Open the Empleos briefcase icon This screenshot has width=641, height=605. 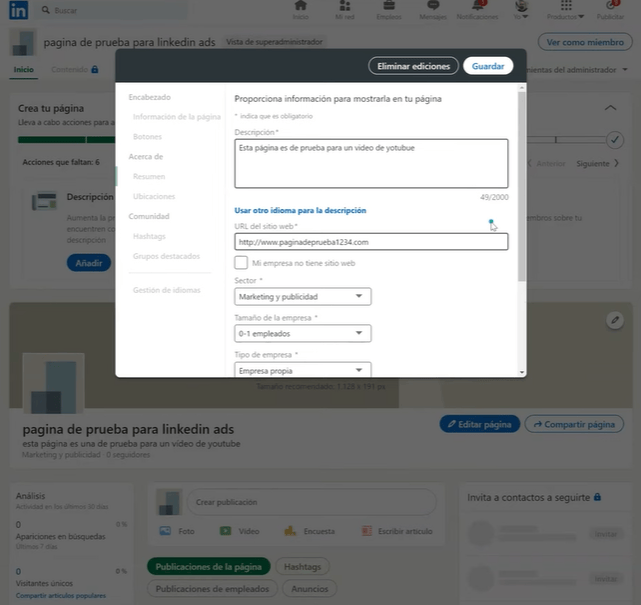click(x=389, y=5)
